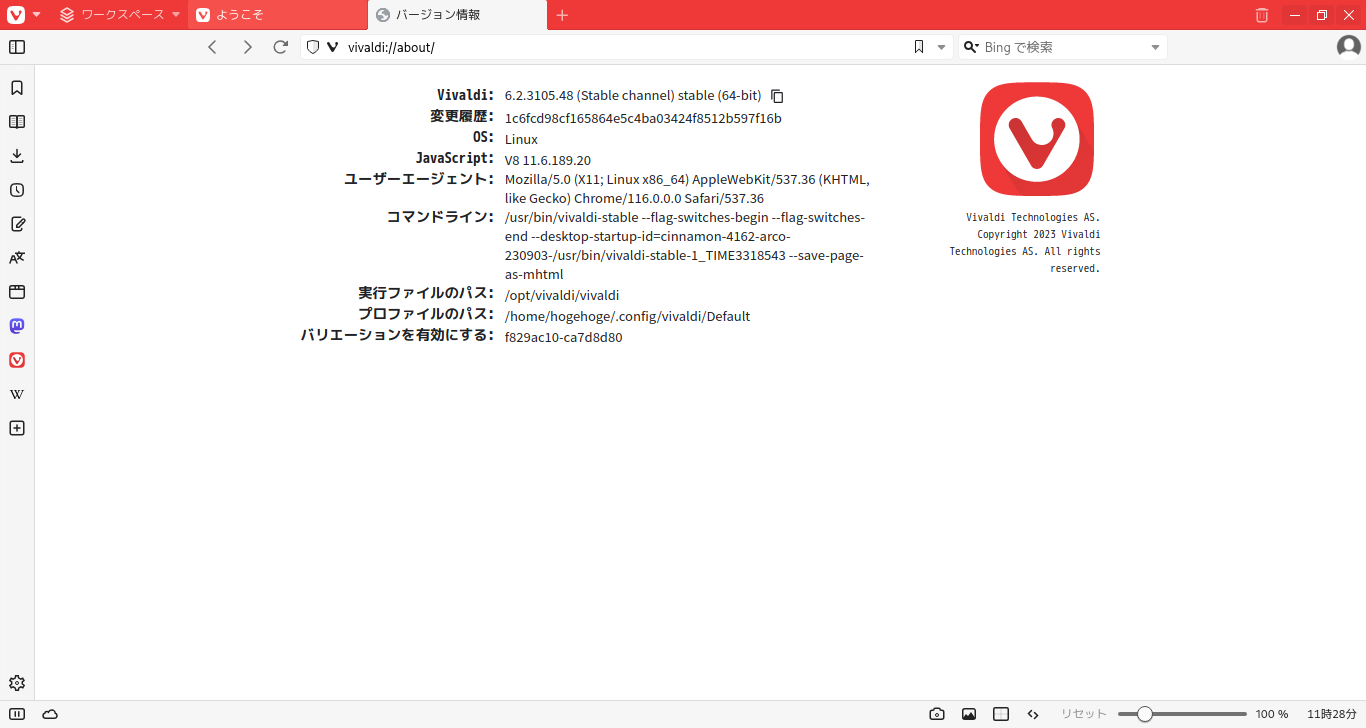Expand the search history dropdown arrow
The height and width of the screenshot is (728, 1366).
(1156, 47)
